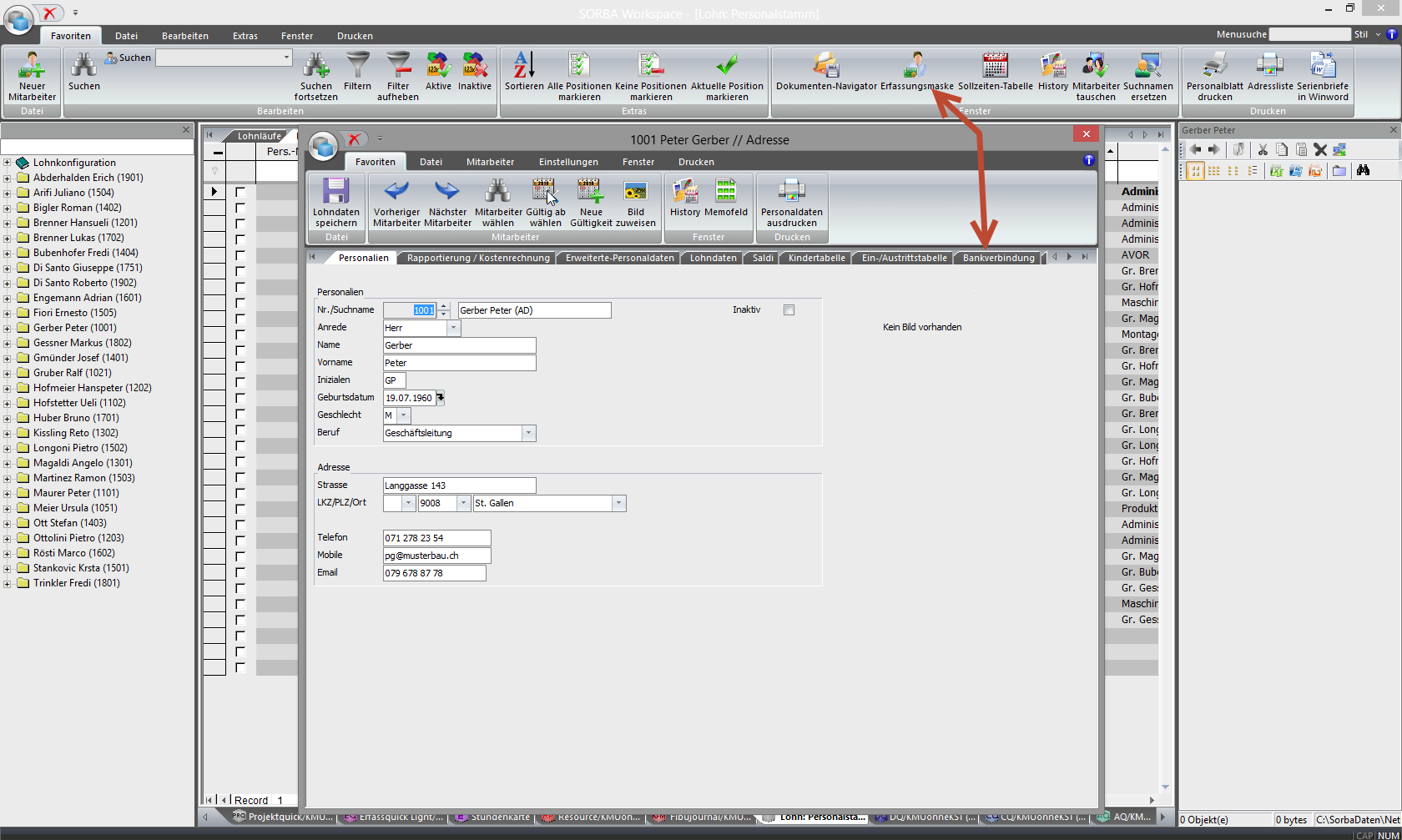Increase the Nr. stepper value
Screen dimensions: 1402x840
tap(444, 306)
